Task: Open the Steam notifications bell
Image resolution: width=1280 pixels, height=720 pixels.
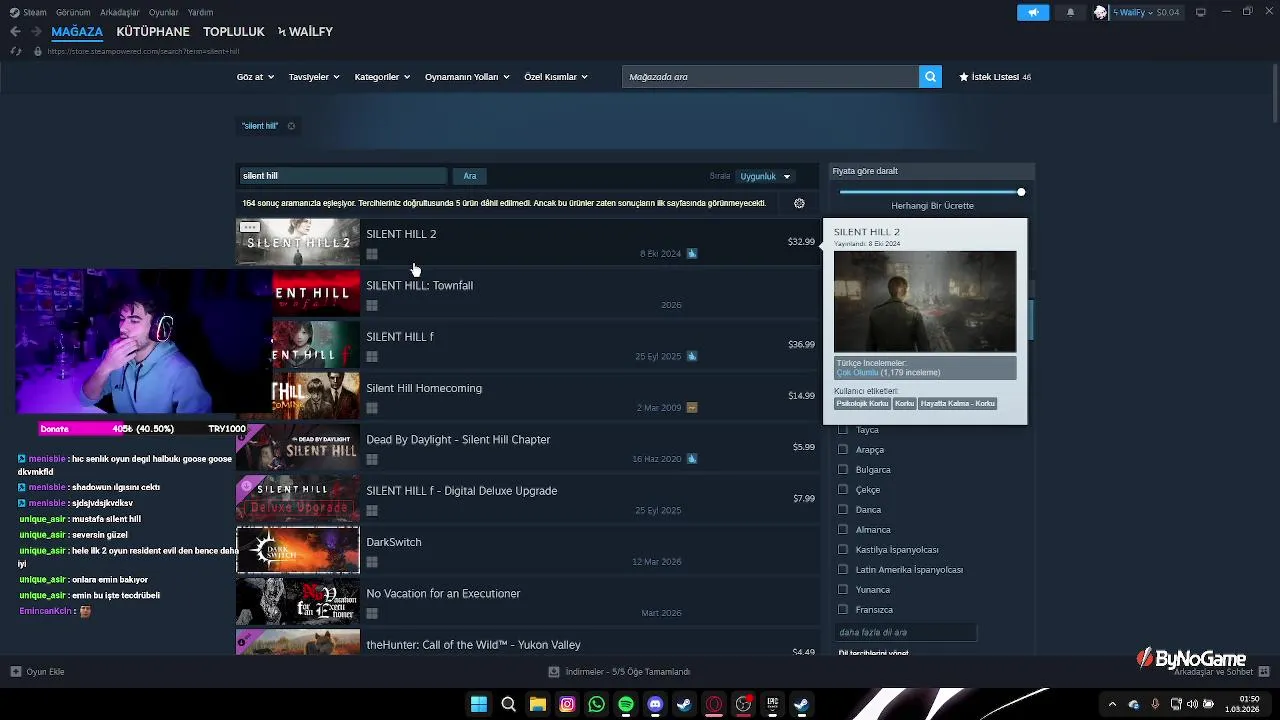Action: coord(1070,12)
